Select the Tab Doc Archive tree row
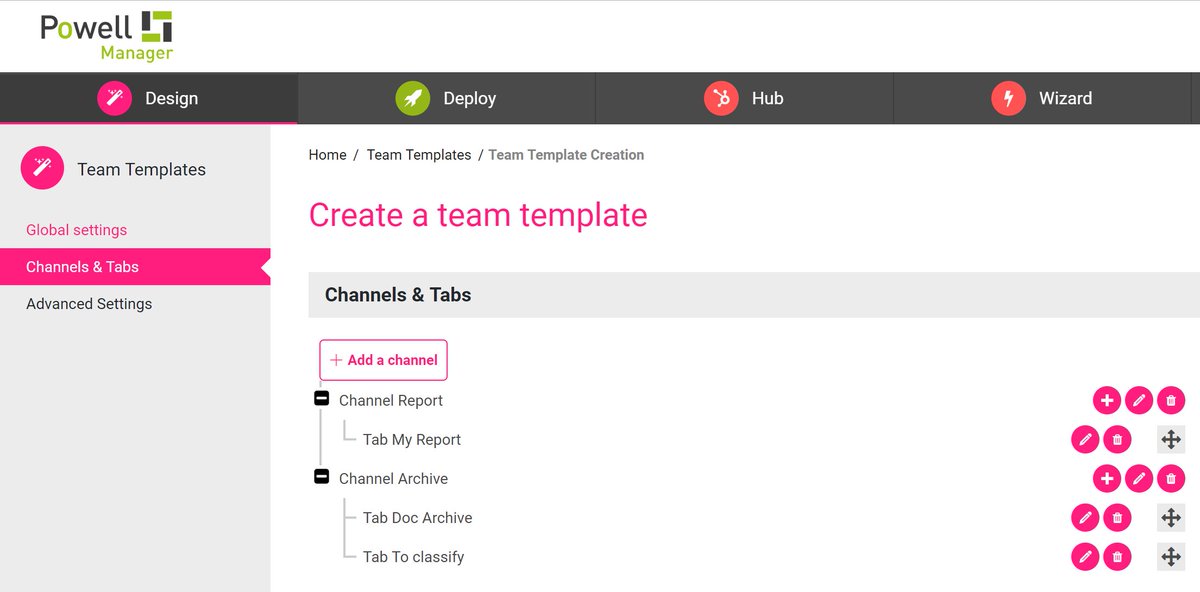 point(417,518)
